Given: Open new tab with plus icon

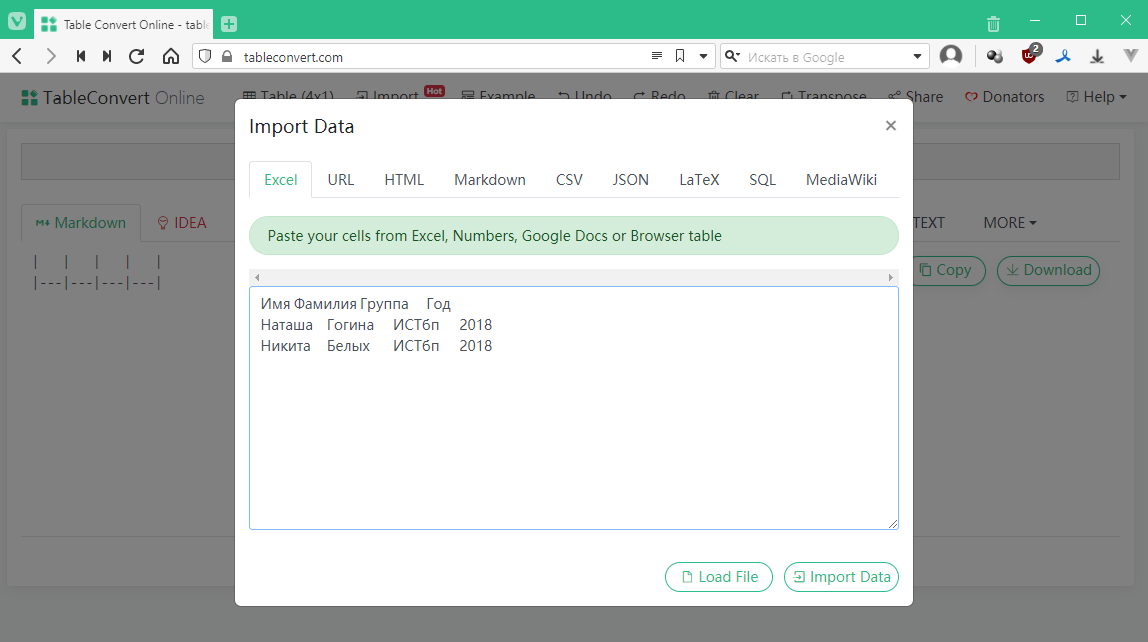Looking at the screenshot, I should click(229, 23).
